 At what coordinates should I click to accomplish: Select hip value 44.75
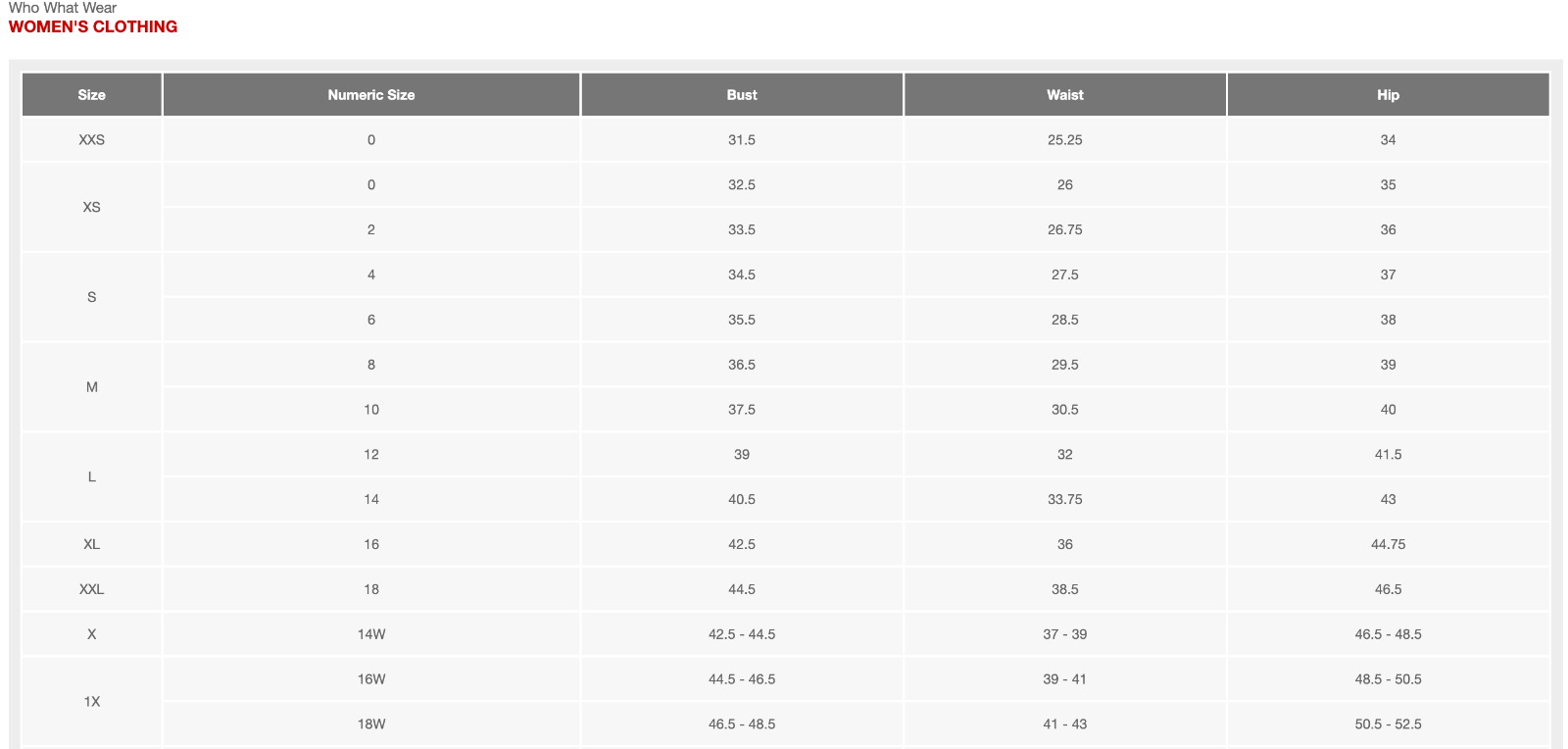(1389, 544)
